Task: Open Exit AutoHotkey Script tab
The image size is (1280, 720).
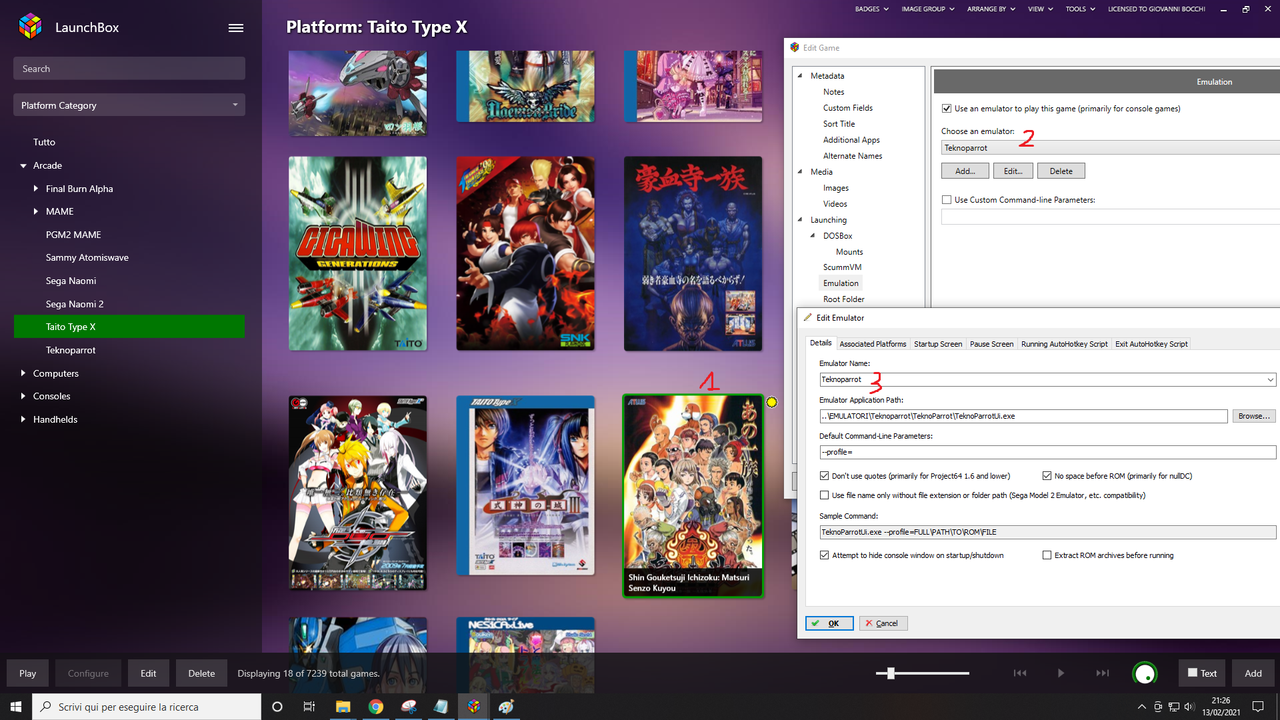Action: 1152,344
